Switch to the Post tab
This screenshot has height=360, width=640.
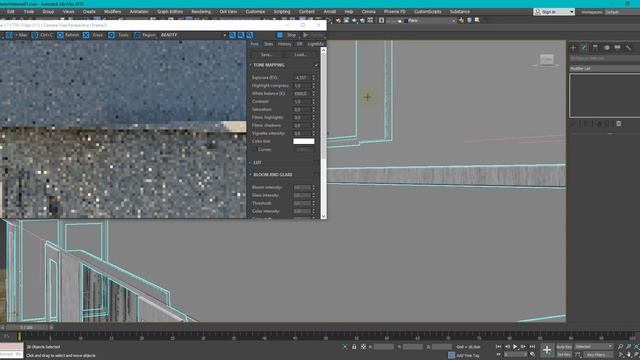pyautogui.click(x=254, y=44)
